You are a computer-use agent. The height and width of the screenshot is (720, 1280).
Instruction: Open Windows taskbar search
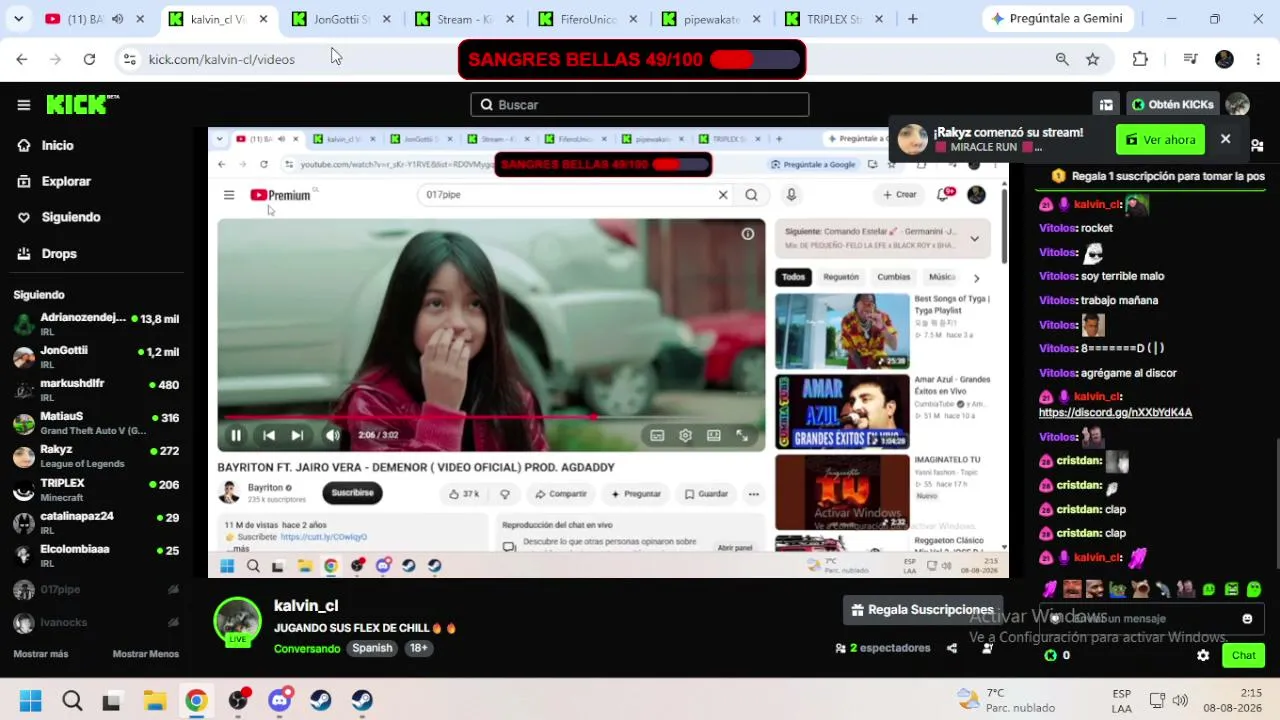(72, 700)
